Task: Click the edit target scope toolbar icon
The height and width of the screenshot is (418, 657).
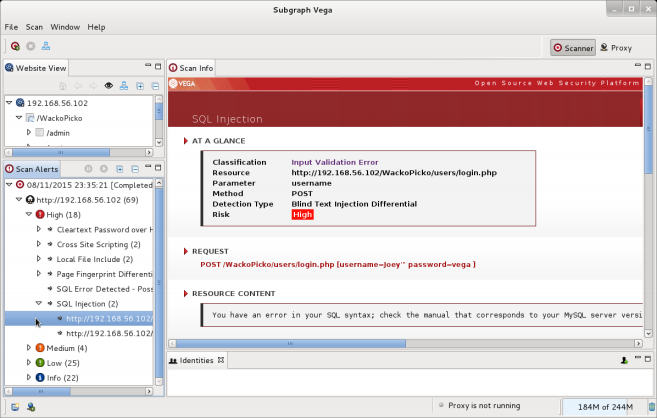Action: coord(46,46)
